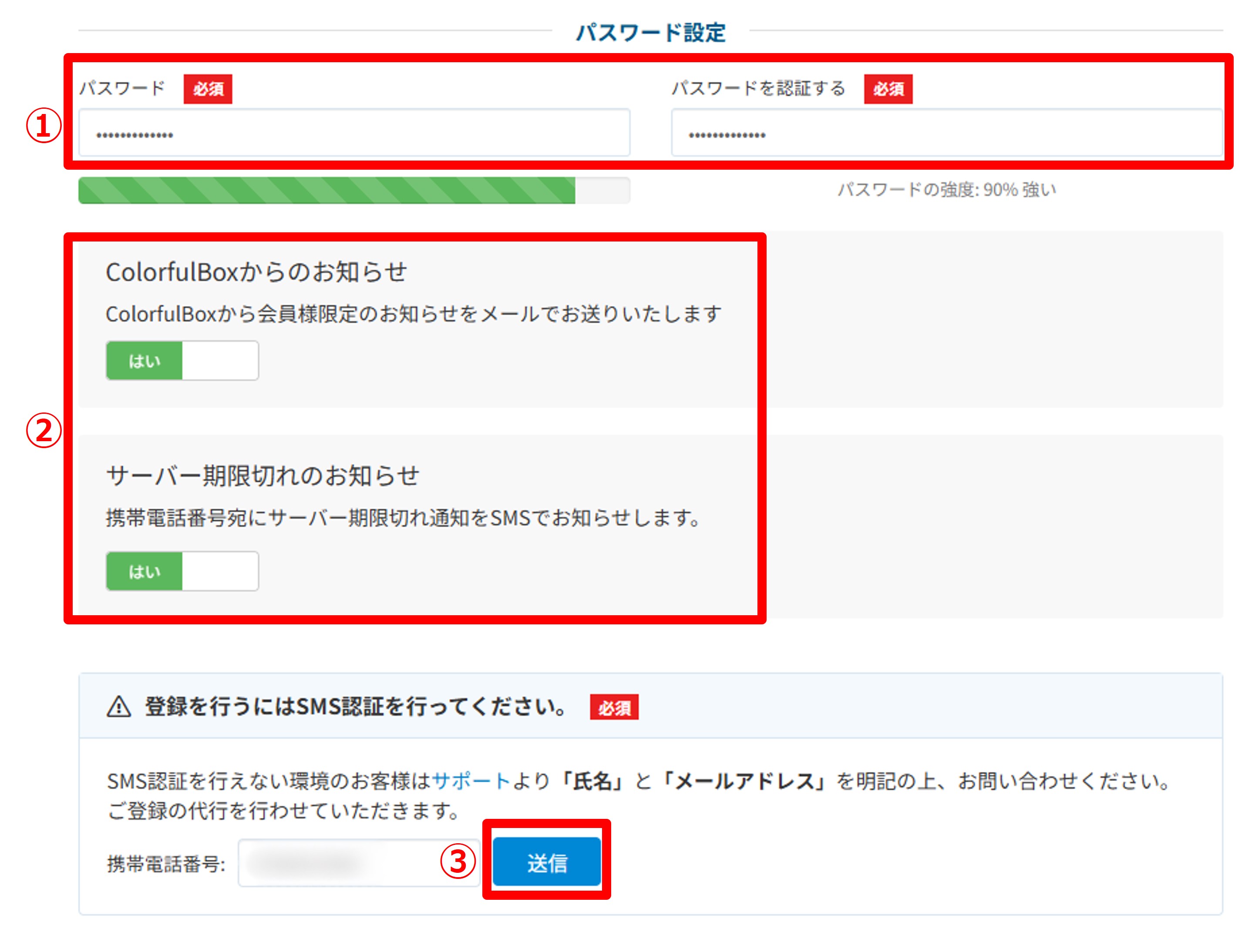The height and width of the screenshot is (952, 1245).
Task: Toggle the サーバー期限切れのお知らせ はい switch
Action: coord(182,571)
